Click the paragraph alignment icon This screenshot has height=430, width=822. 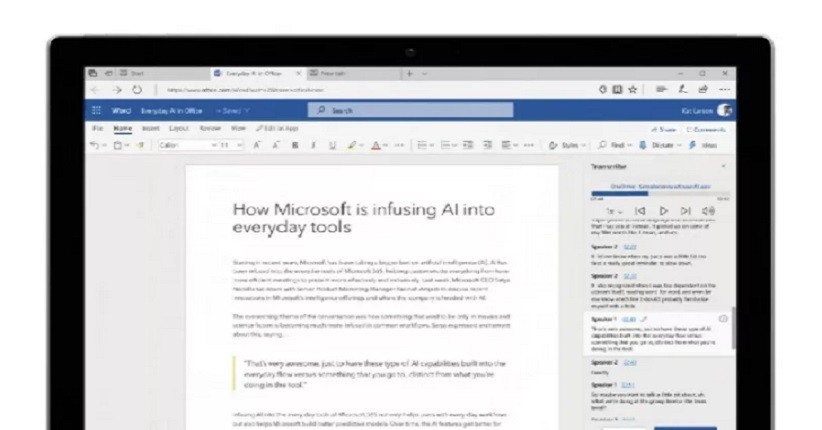[506, 145]
